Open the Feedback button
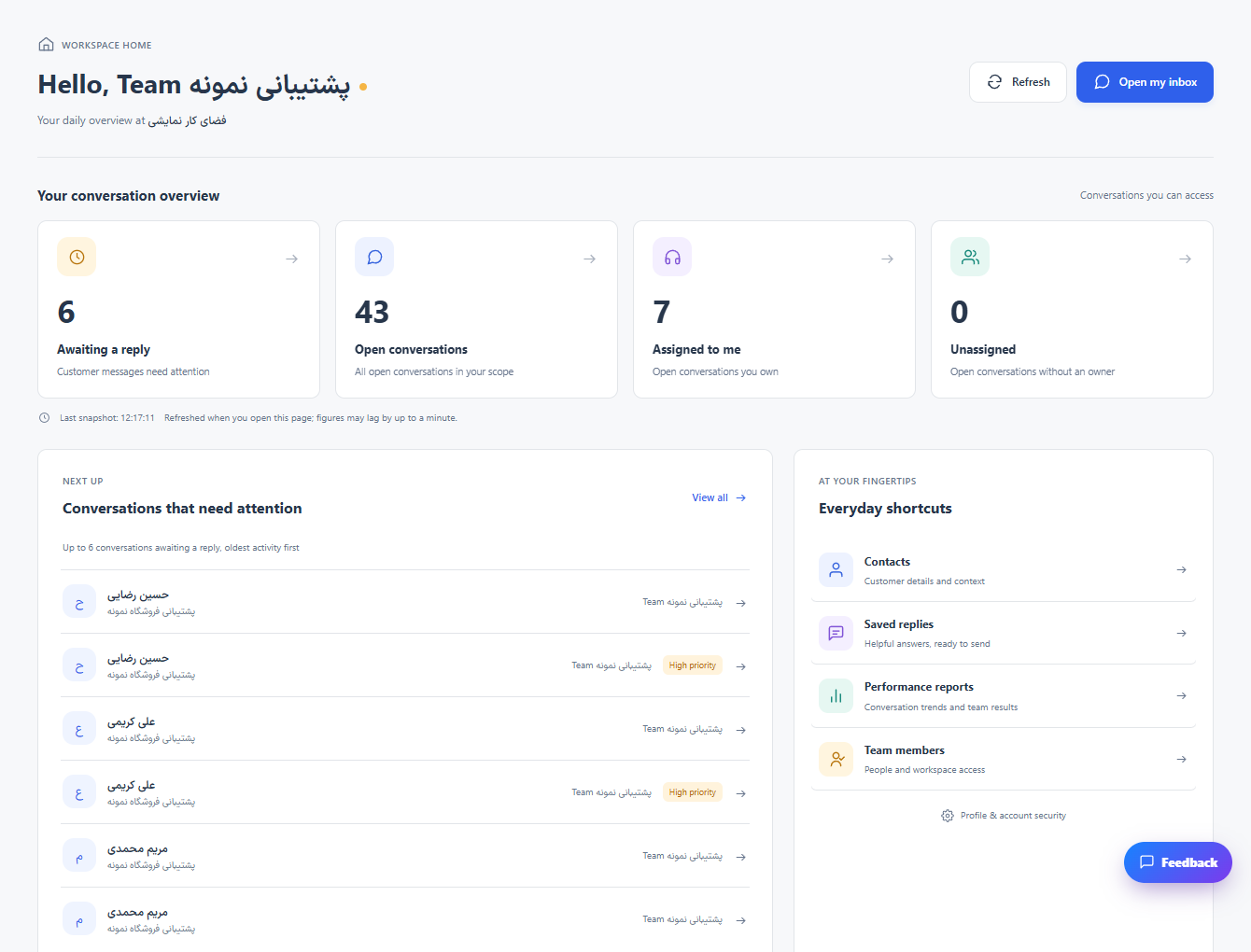The image size is (1251, 952). click(1178, 862)
